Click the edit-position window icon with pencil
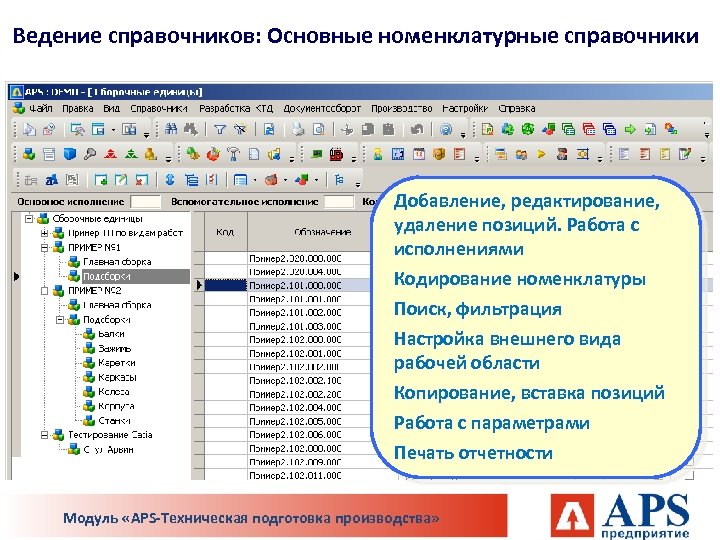 [121, 180]
